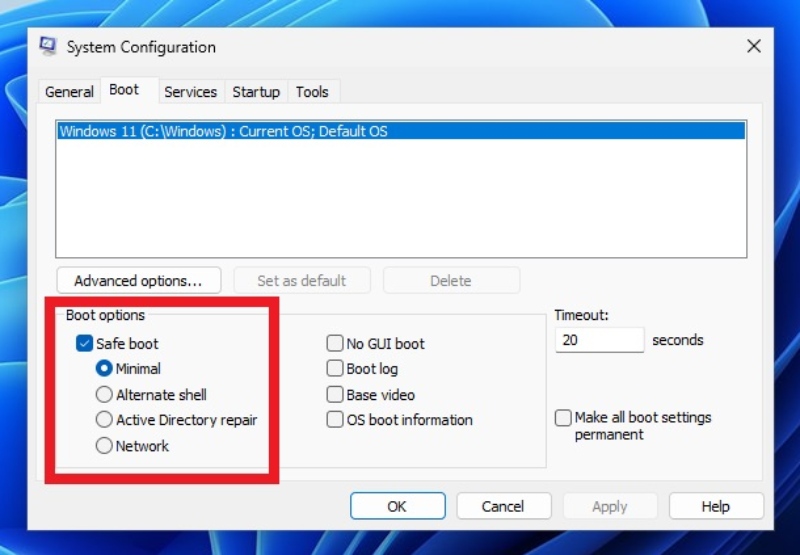Viewport: 800px width, 555px height.
Task: Go to the Startup tab
Action: 256,92
